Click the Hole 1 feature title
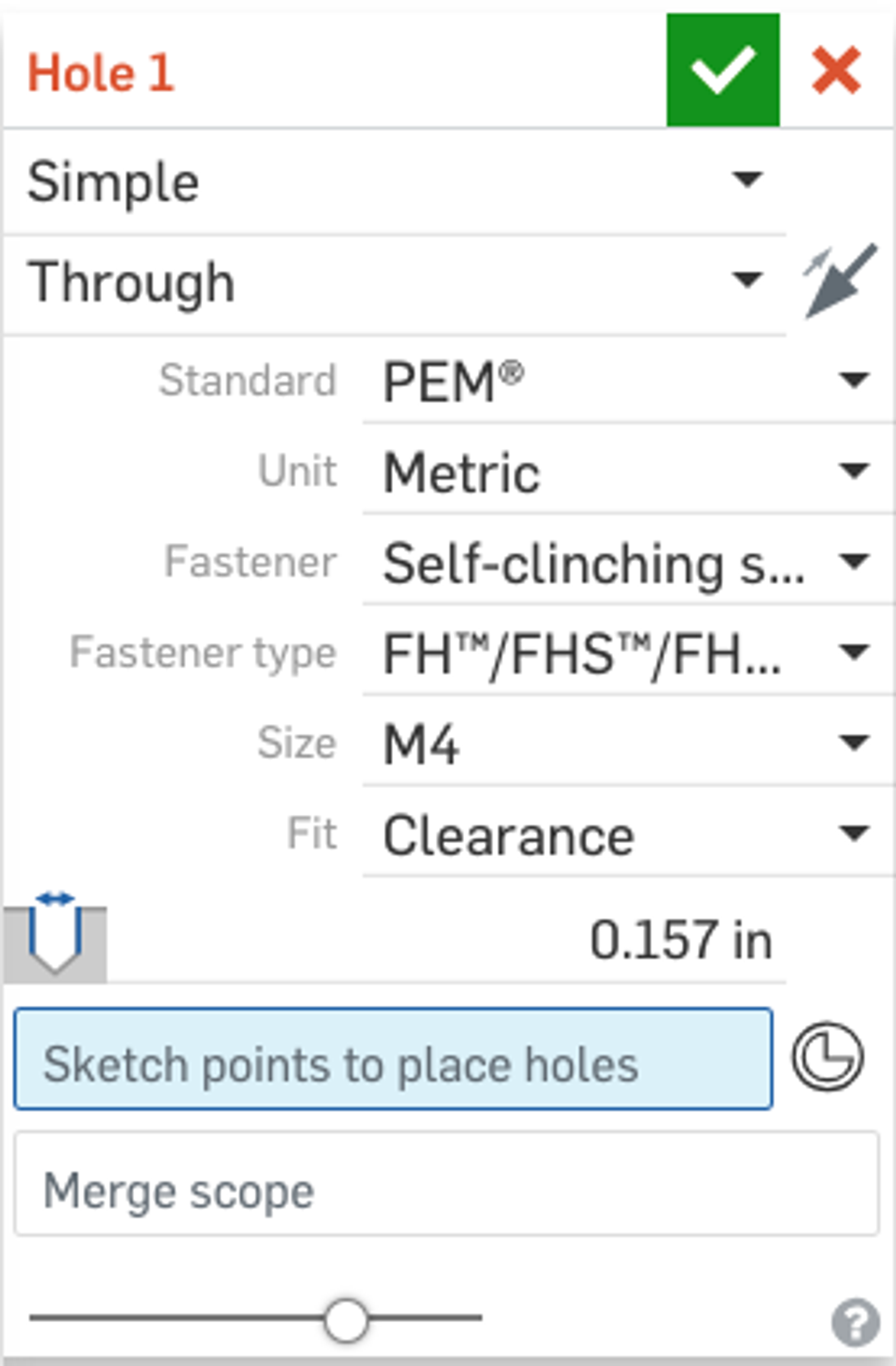This screenshot has width=896, height=1366. point(100,72)
